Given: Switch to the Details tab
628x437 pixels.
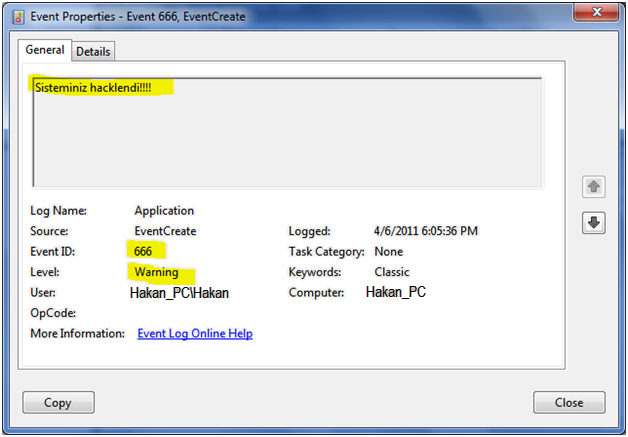Looking at the screenshot, I should pyautogui.click(x=93, y=51).
